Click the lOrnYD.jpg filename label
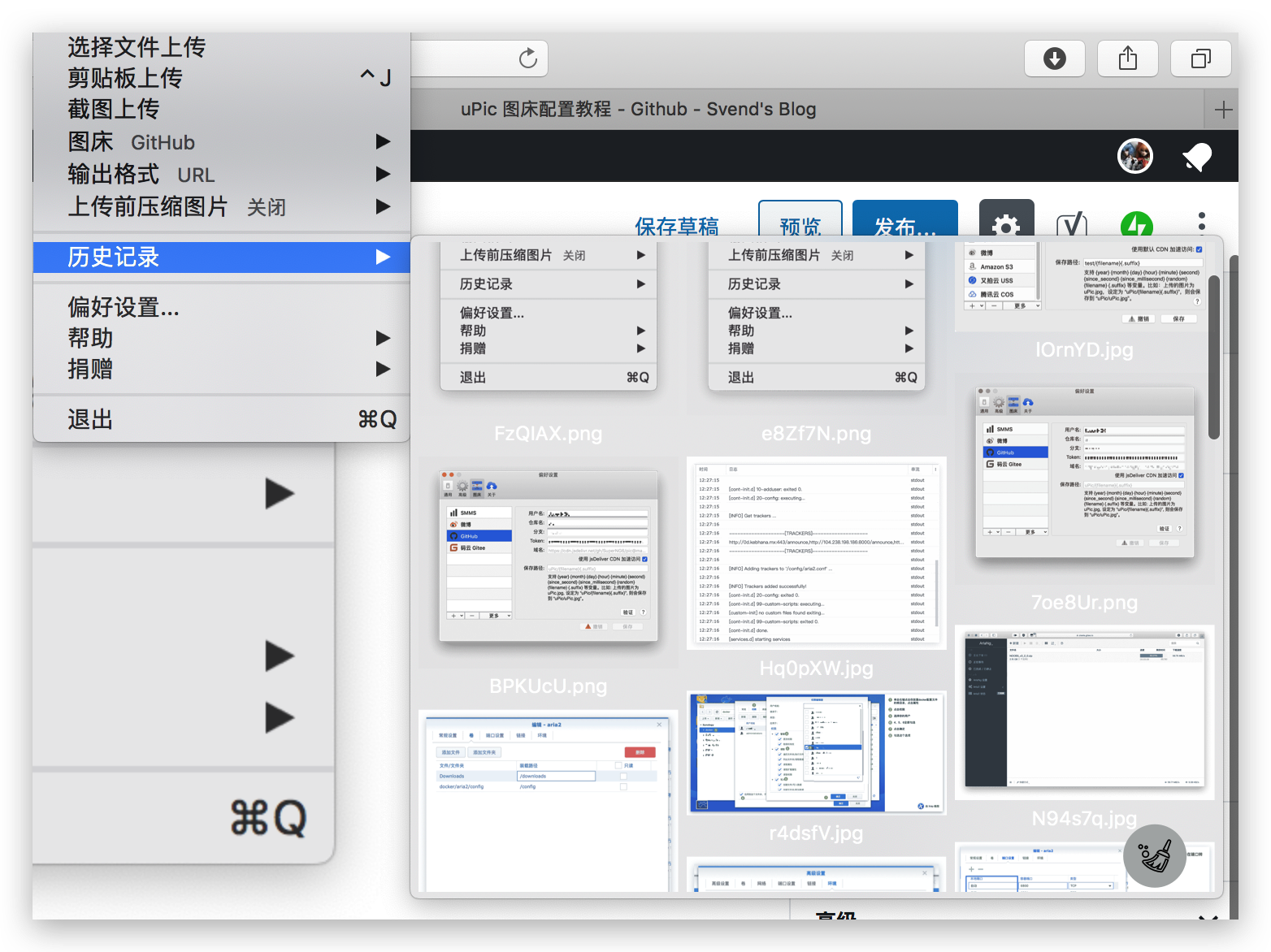This screenshot has height=952, width=1271. point(1084,350)
